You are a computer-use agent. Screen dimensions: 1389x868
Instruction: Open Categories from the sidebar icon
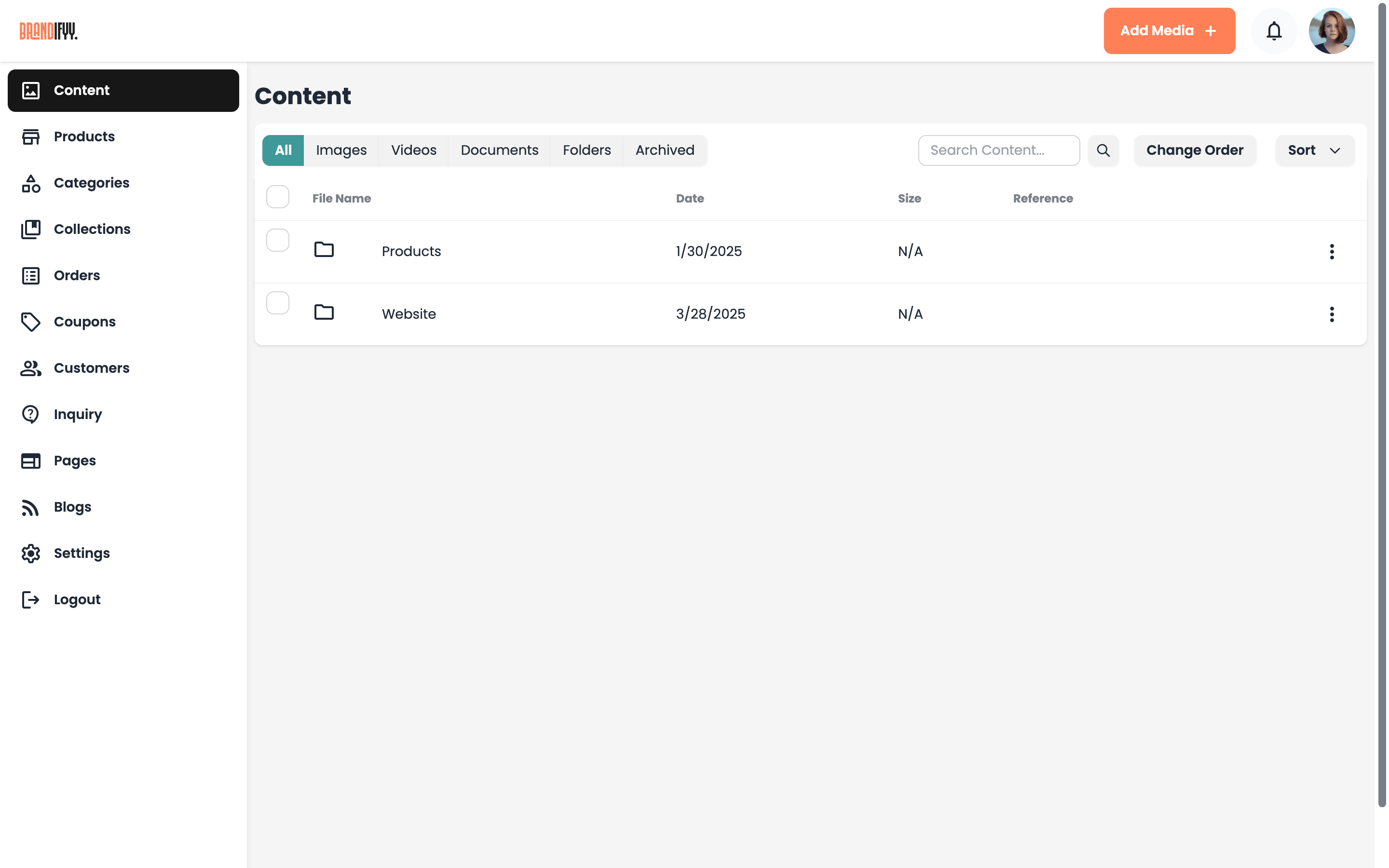click(x=30, y=183)
